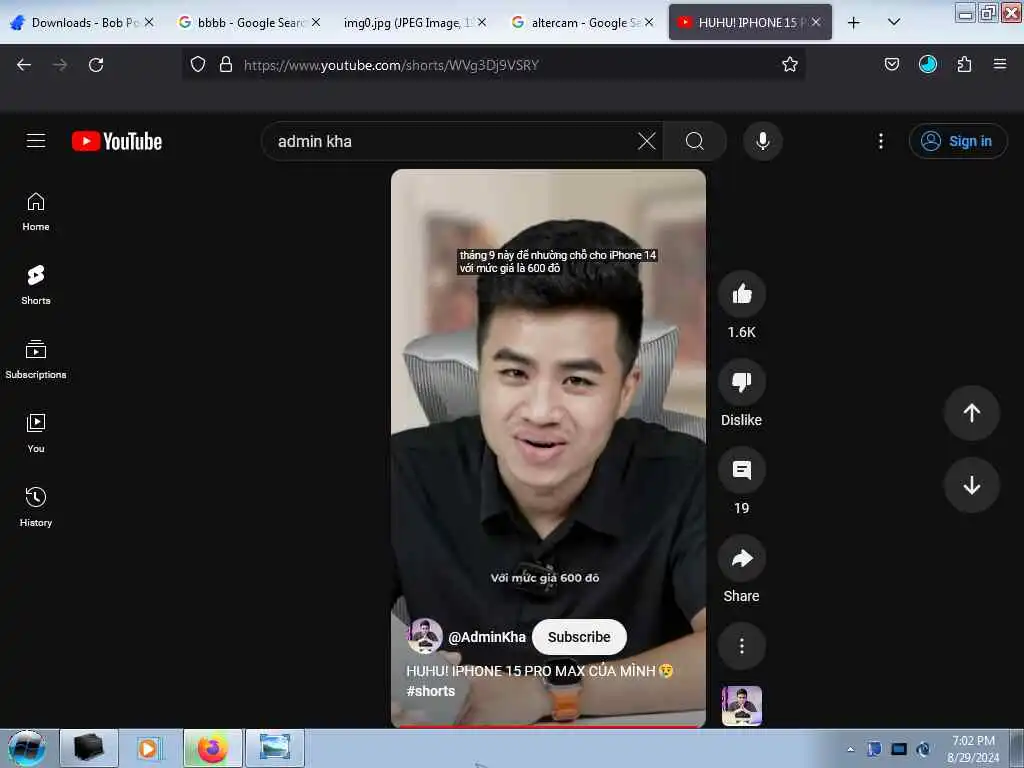This screenshot has width=1024, height=768.
Task: Clear the search text with X
Action: [x=647, y=141]
